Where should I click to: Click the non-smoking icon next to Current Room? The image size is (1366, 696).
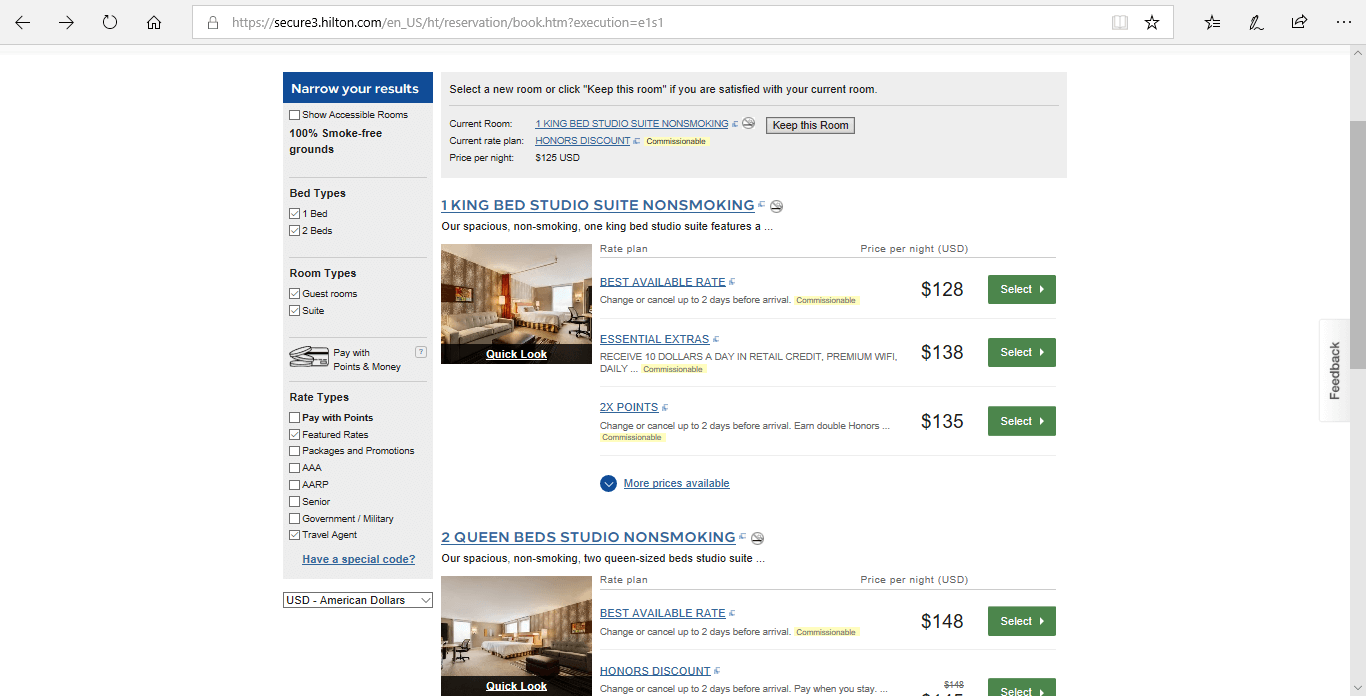click(x=748, y=123)
